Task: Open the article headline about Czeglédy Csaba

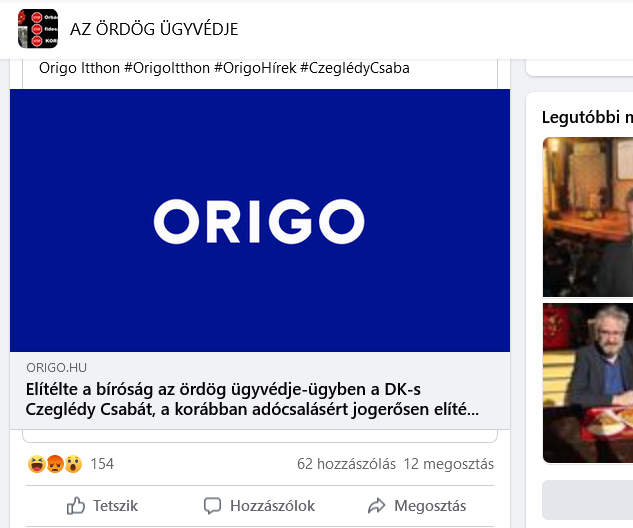Action: click(x=252, y=399)
